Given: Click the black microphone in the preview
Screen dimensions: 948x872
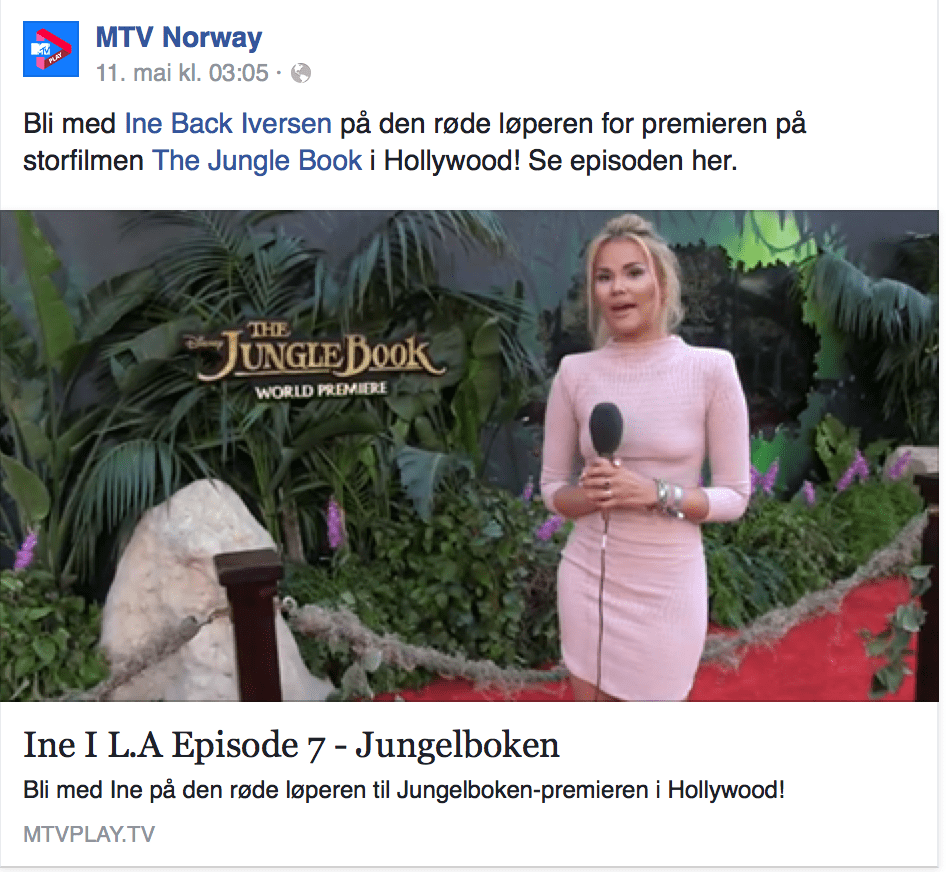Looking at the screenshot, I should pos(606,431).
